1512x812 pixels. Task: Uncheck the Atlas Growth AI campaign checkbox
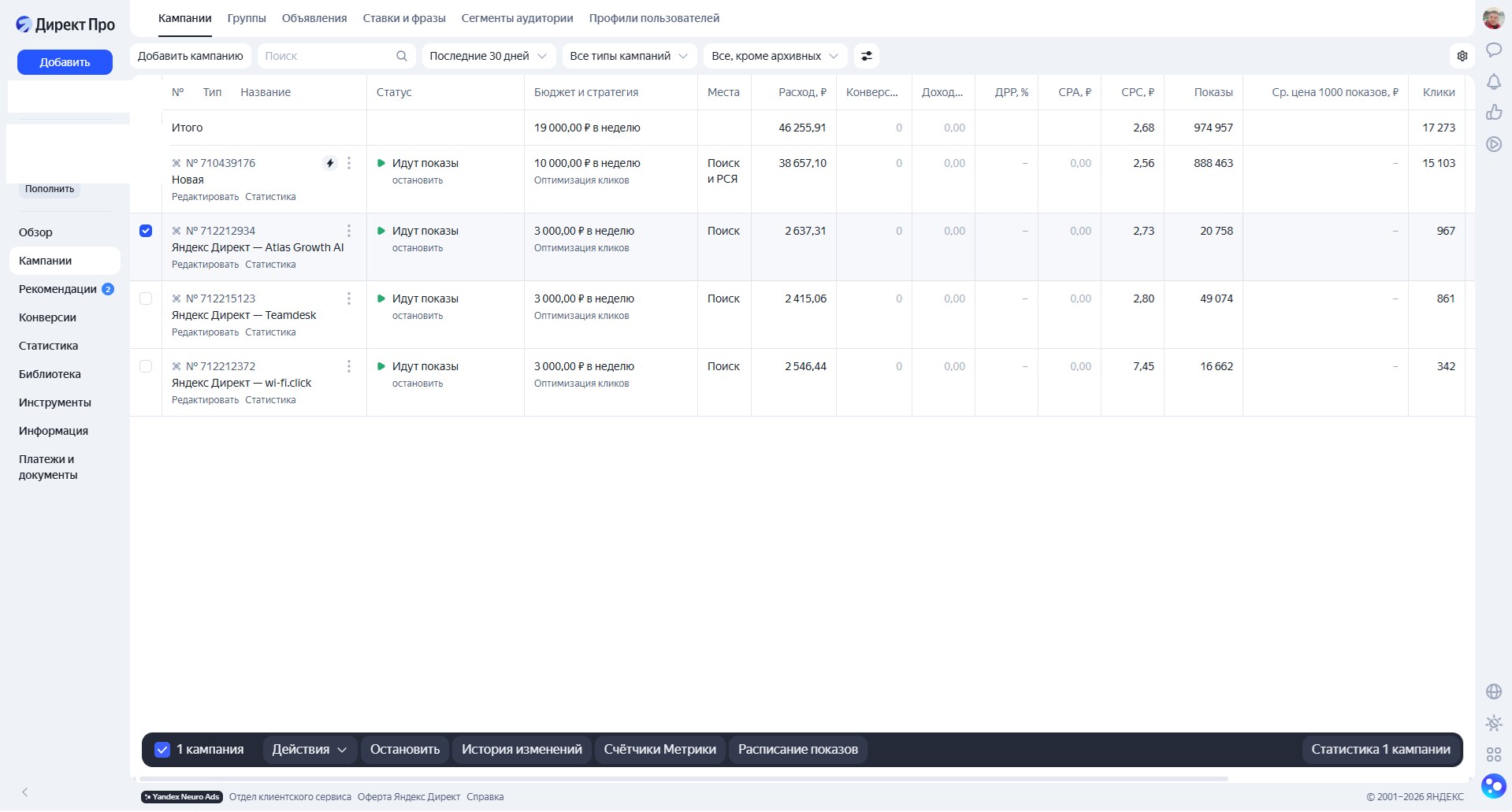point(146,231)
